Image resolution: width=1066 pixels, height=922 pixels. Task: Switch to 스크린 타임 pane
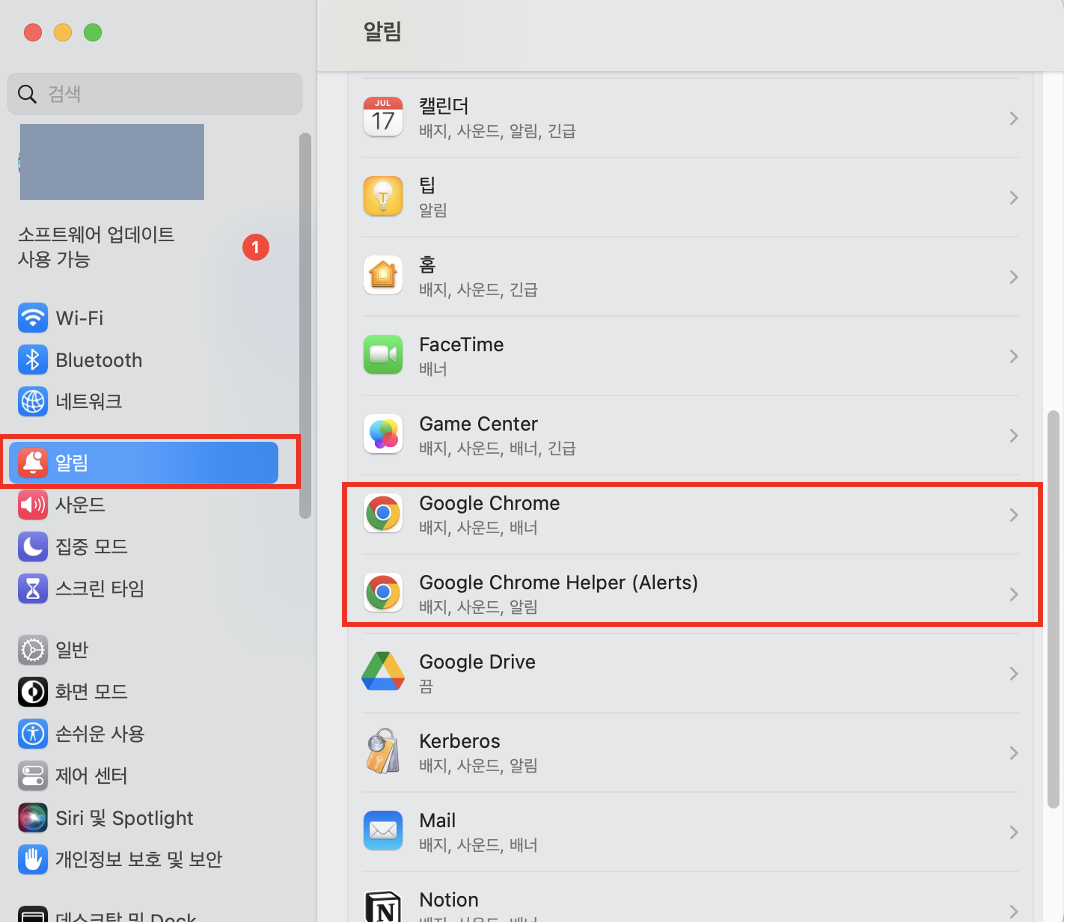(x=143, y=588)
